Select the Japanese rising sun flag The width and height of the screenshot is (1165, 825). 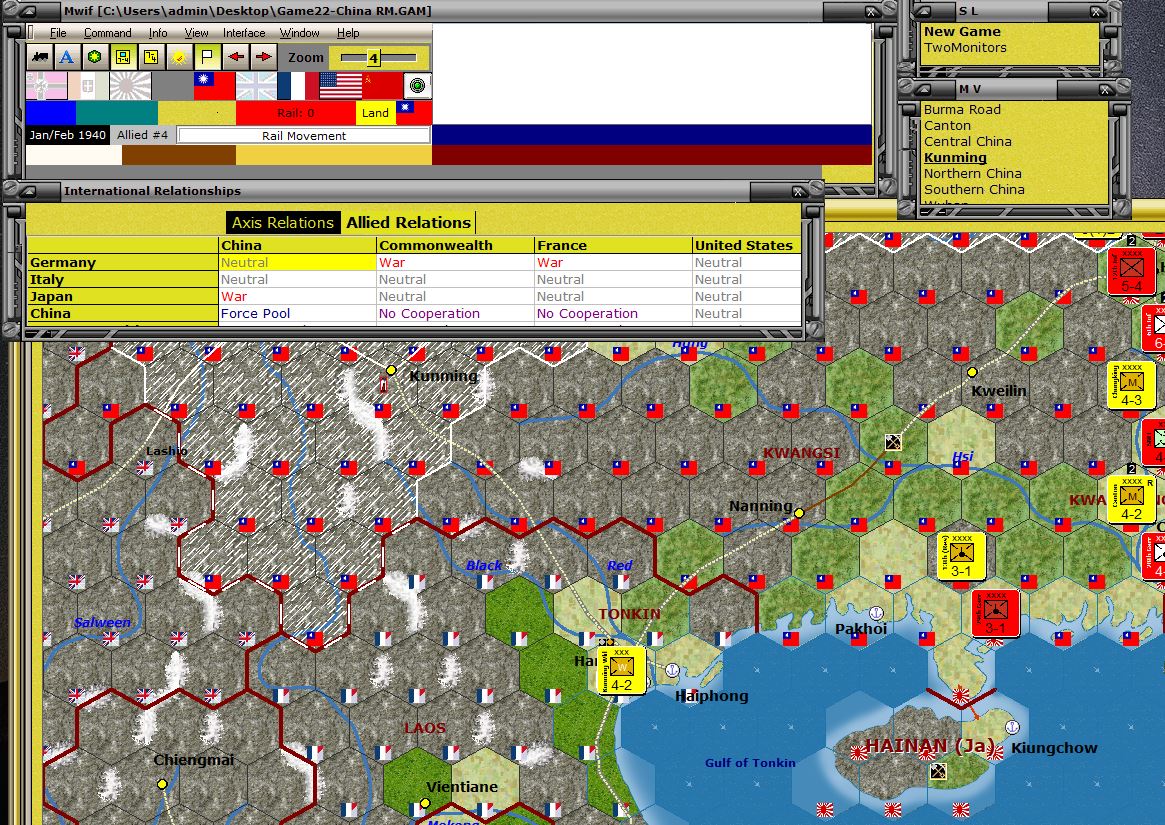point(130,86)
